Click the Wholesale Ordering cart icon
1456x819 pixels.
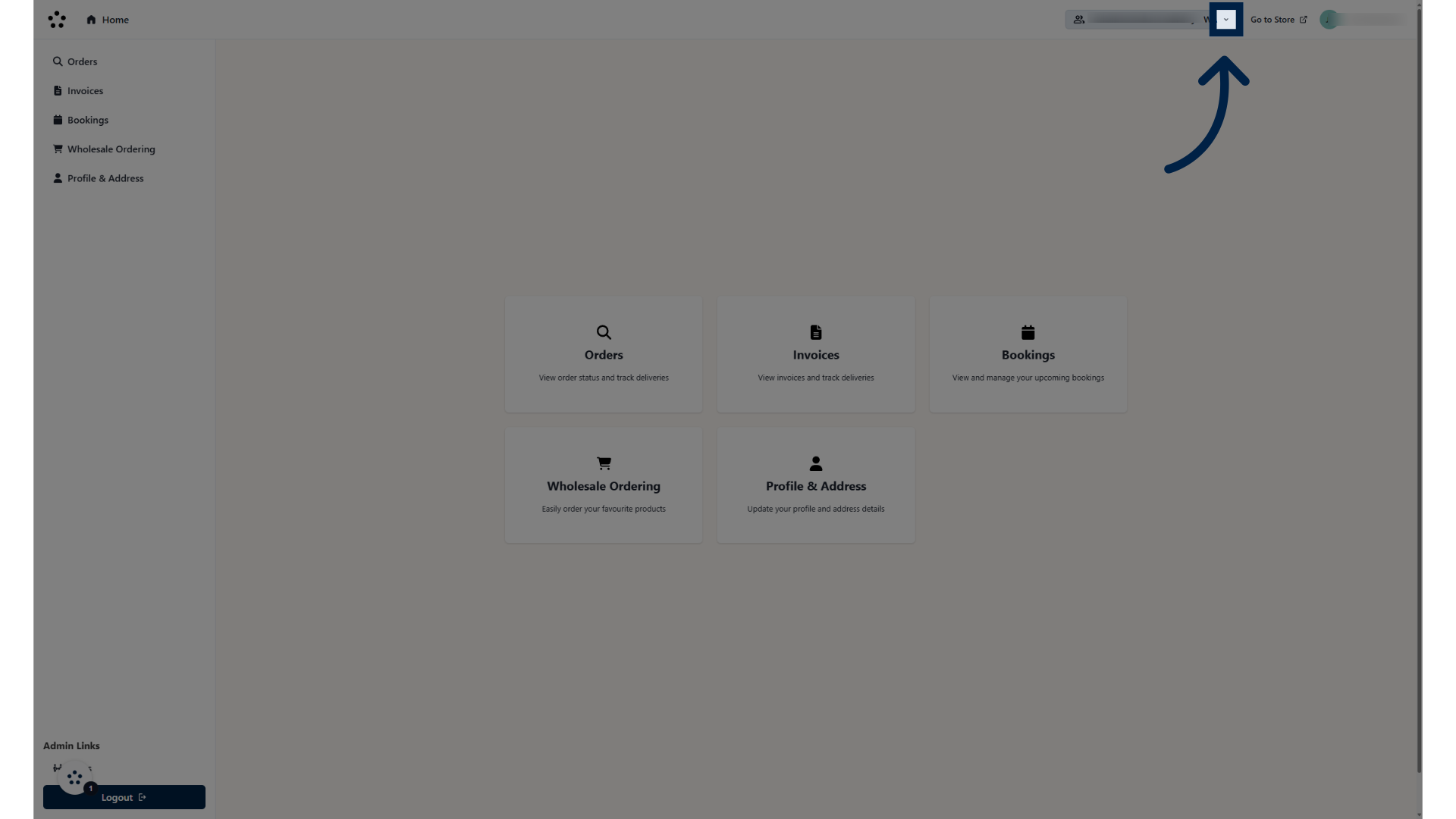pyautogui.click(x=604, y=463)
